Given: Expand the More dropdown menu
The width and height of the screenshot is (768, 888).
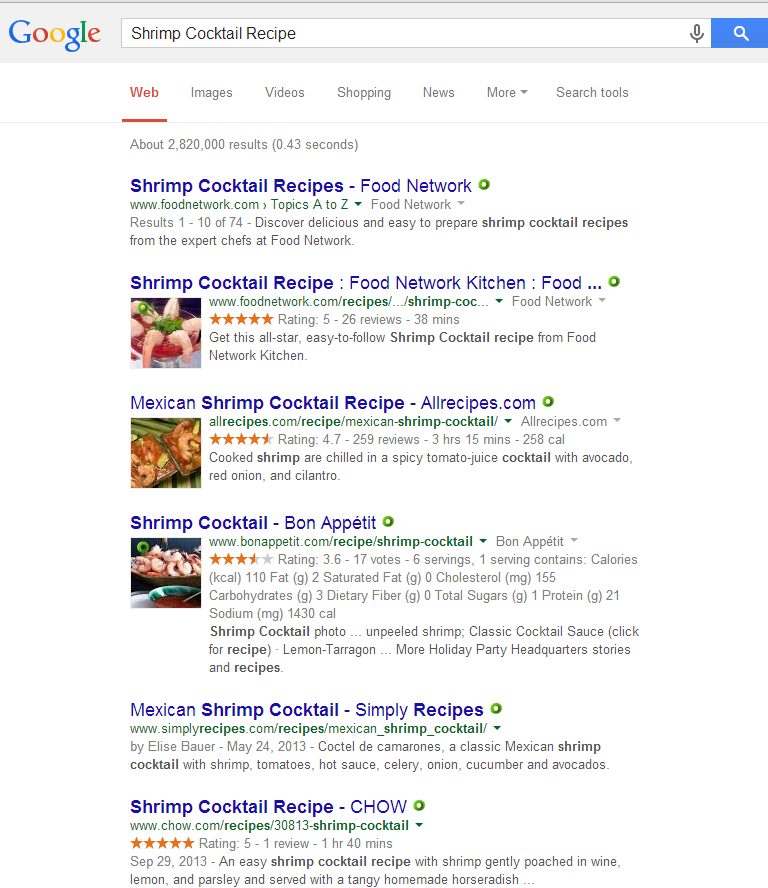Looking at the screenshot, I should point(507,93).
